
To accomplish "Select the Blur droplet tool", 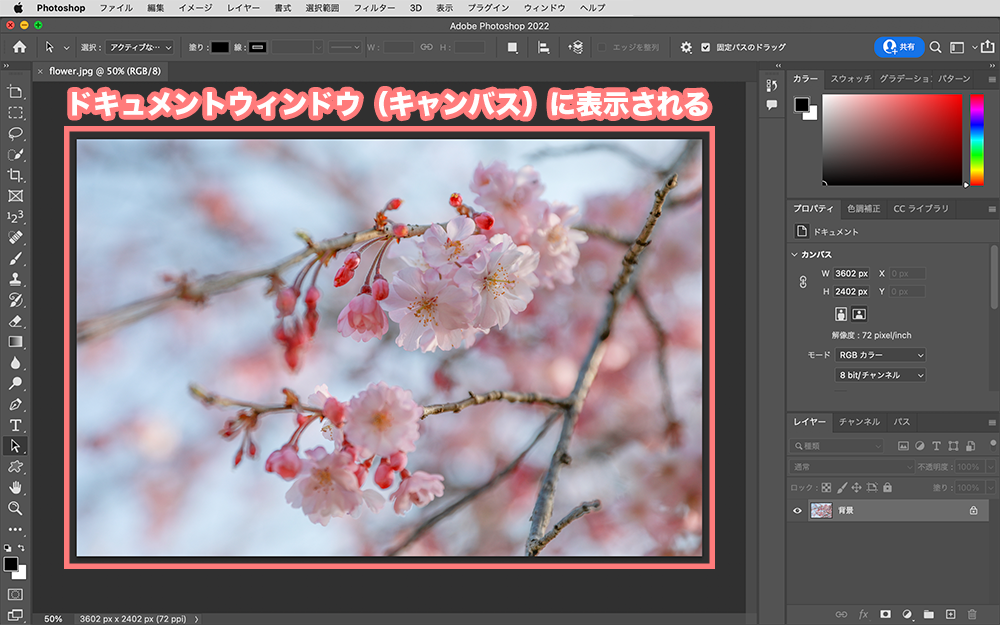I will (15, 363).
